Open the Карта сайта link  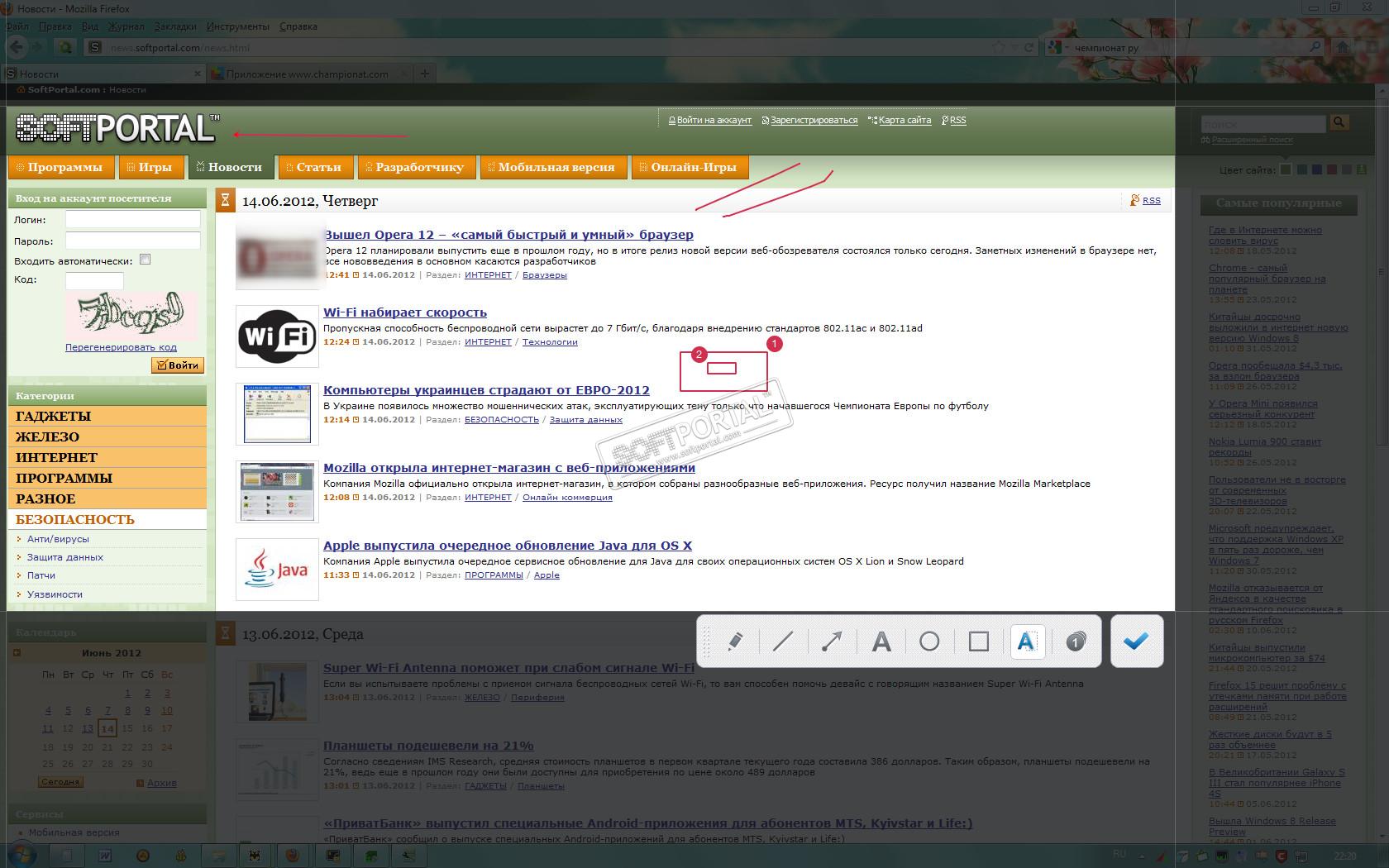point(905,121)
